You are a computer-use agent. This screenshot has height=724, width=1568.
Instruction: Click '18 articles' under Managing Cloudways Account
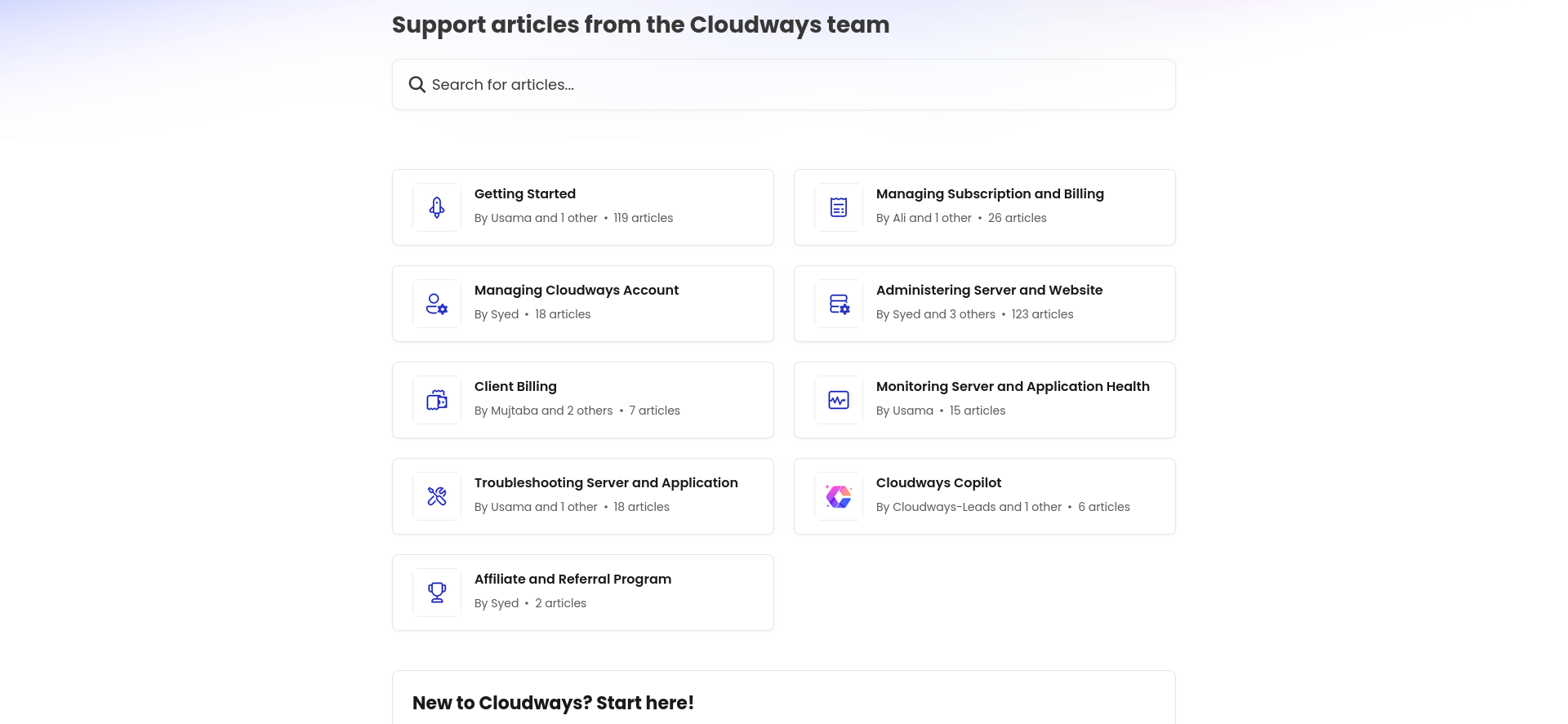[563, 314]
